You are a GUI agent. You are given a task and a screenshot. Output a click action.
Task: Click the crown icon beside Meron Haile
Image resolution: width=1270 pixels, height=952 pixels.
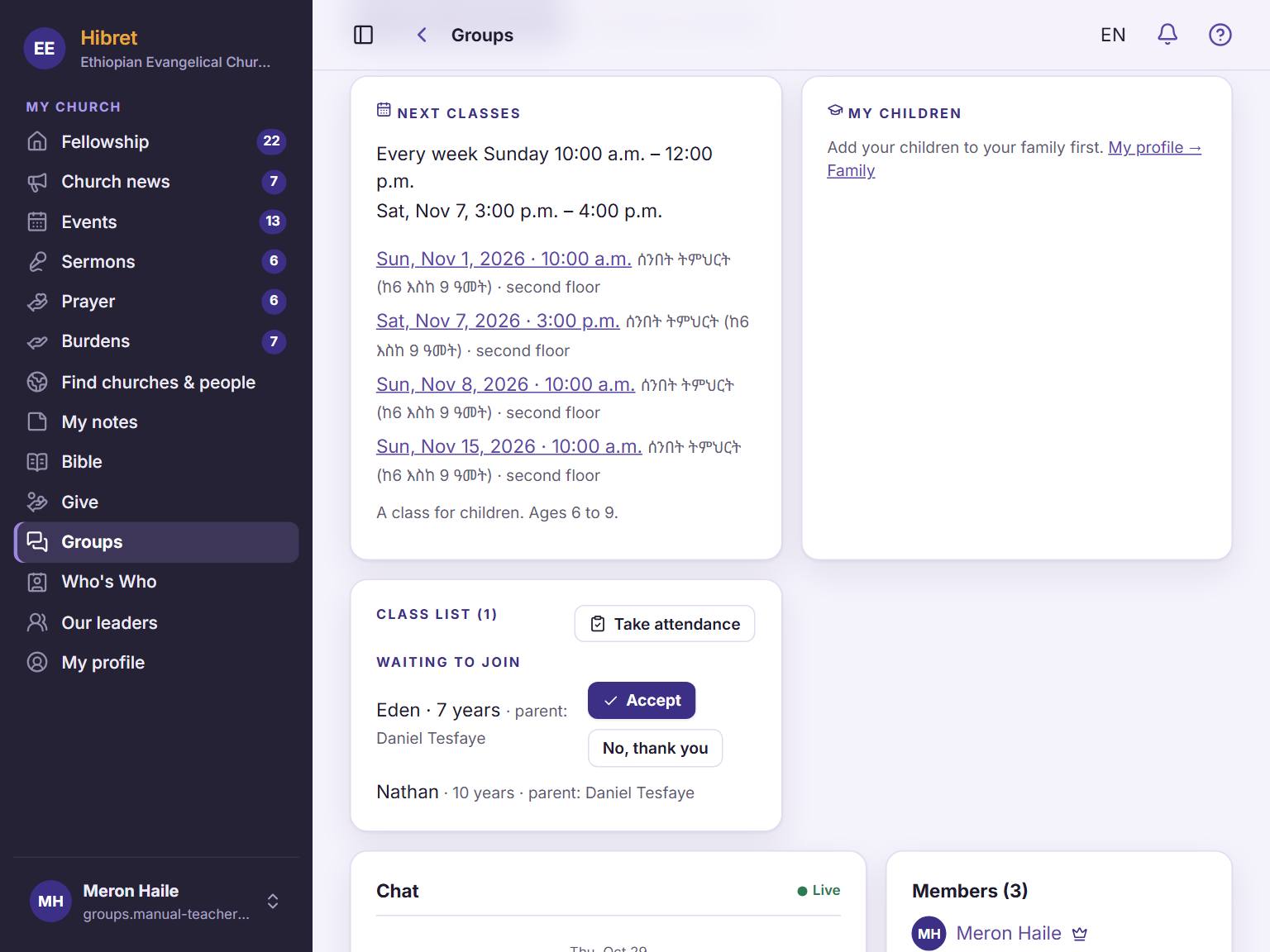point(1080,934)
